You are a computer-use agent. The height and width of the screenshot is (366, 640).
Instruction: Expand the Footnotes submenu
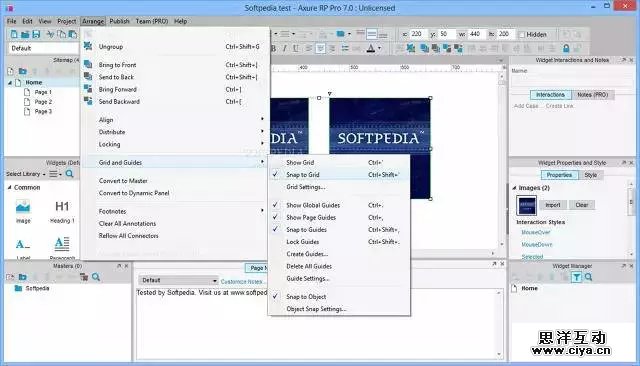click(176, 211)
